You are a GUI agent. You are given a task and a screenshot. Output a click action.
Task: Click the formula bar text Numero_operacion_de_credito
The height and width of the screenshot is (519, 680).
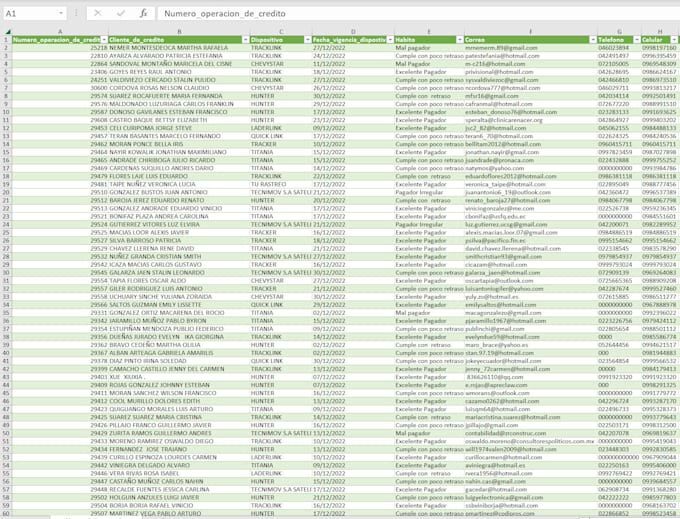point(225,13)
